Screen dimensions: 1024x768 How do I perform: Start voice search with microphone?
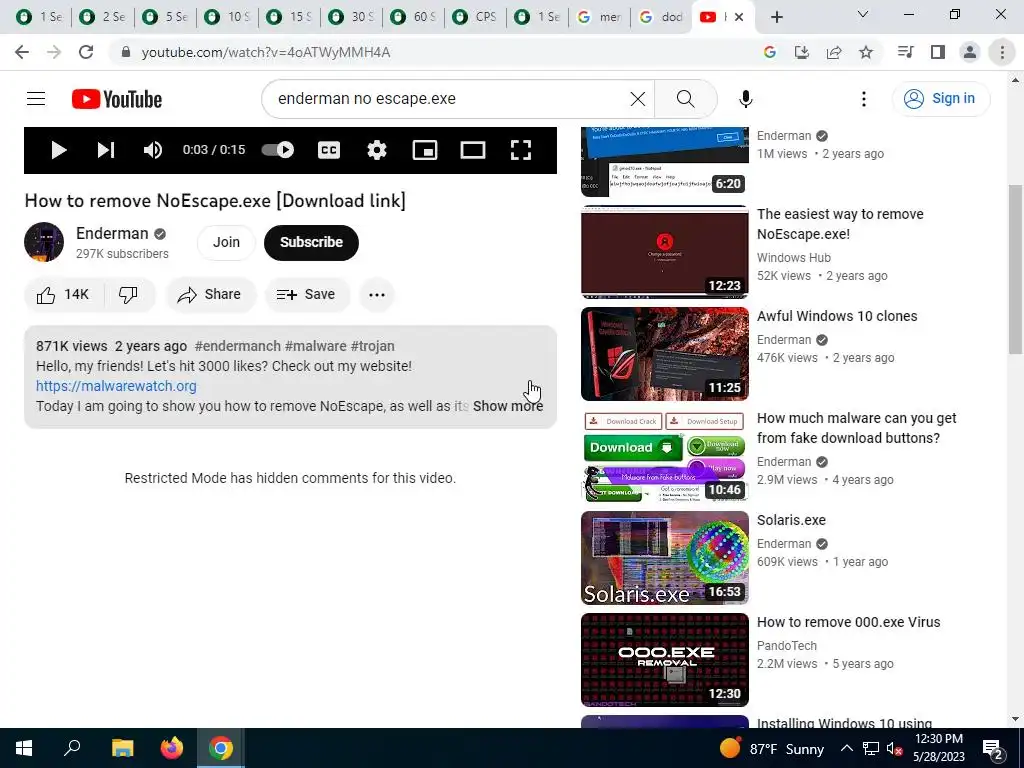click(745, 99)
